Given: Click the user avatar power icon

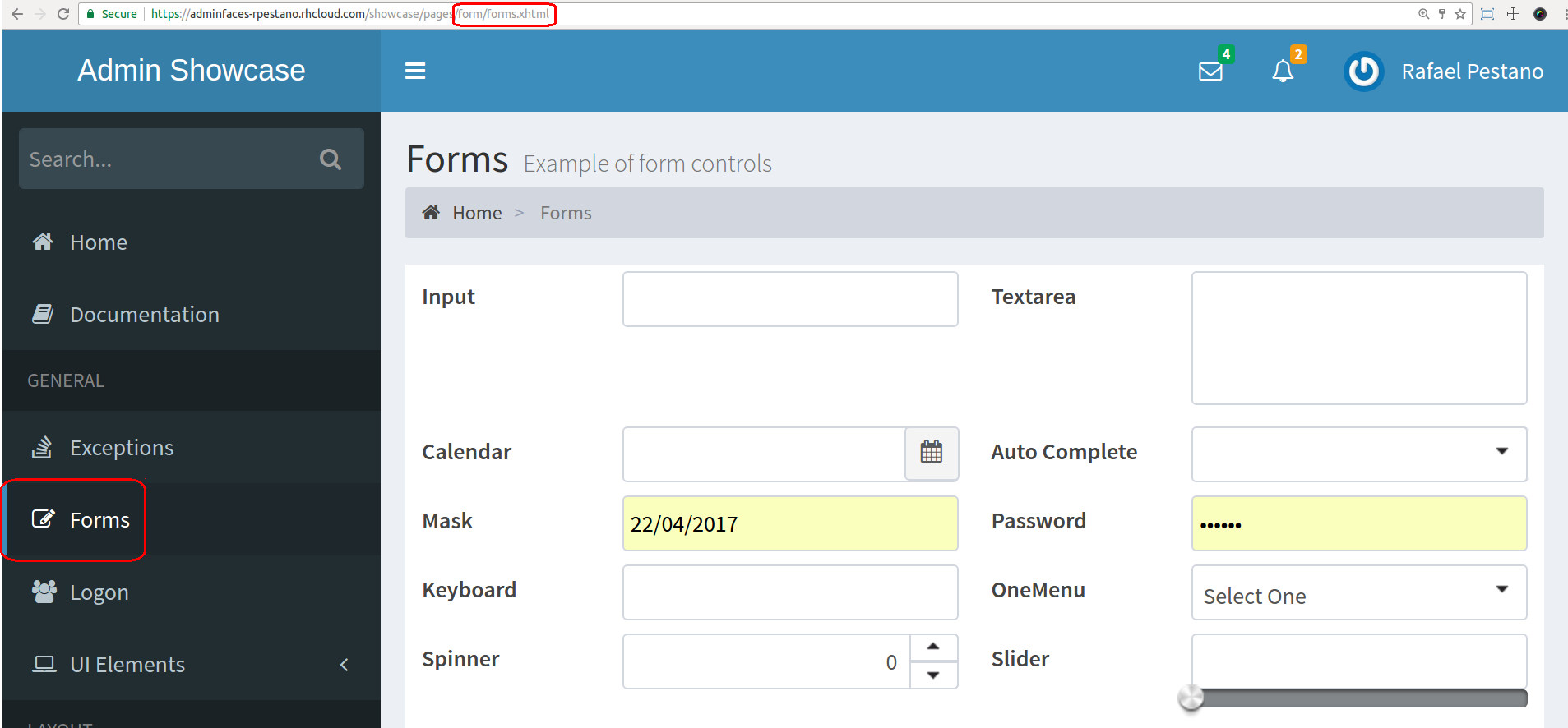Looking at the screenshot, I should (x=1364, y=71).
